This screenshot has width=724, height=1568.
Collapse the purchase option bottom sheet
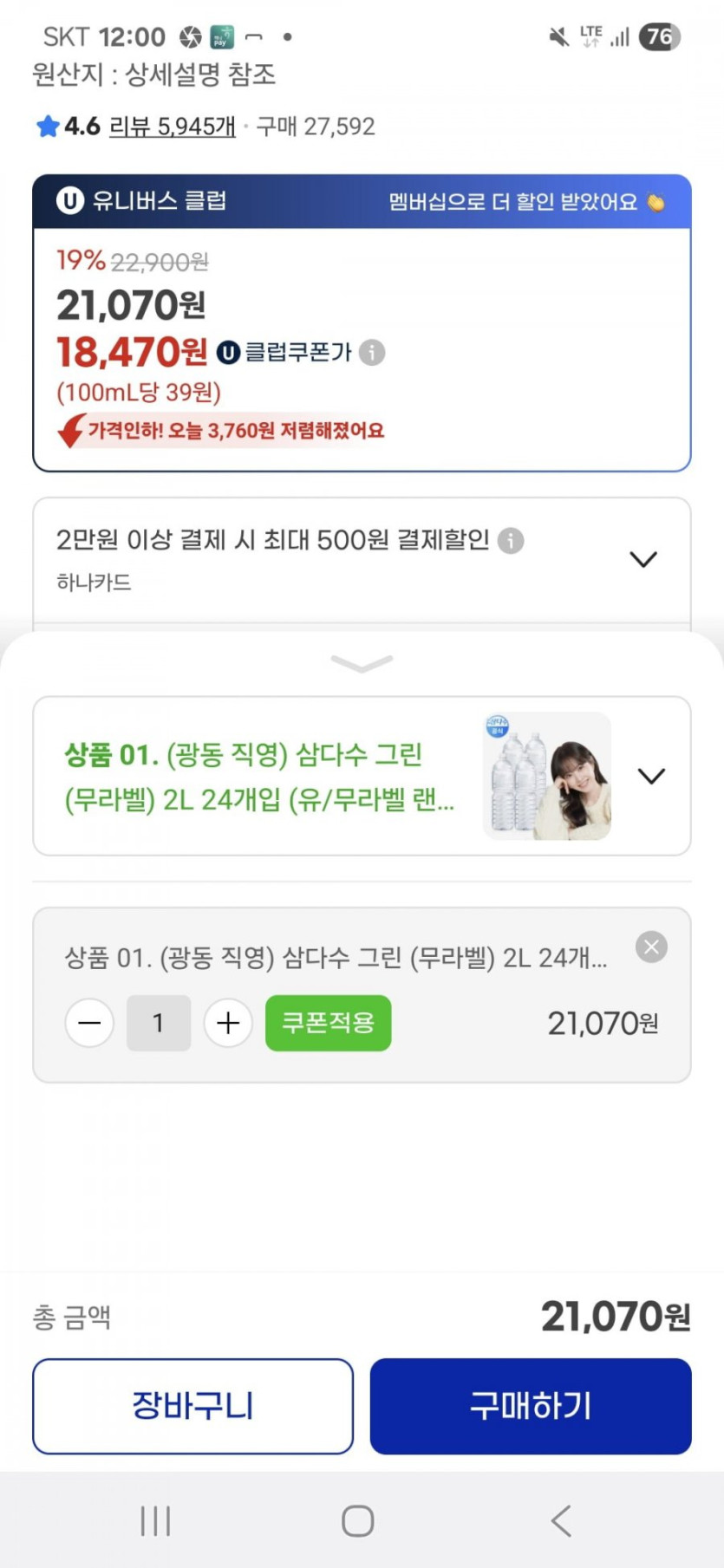pos(362,664)
